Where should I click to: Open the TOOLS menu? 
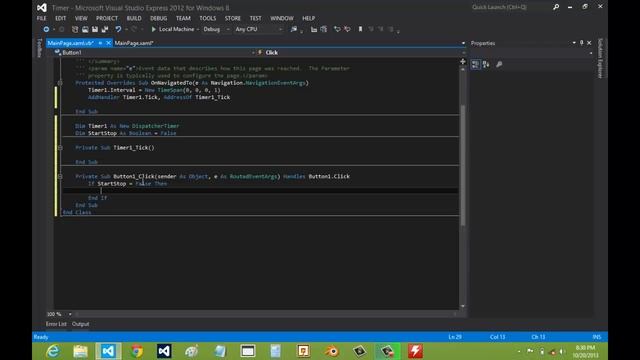coord(207,18)
